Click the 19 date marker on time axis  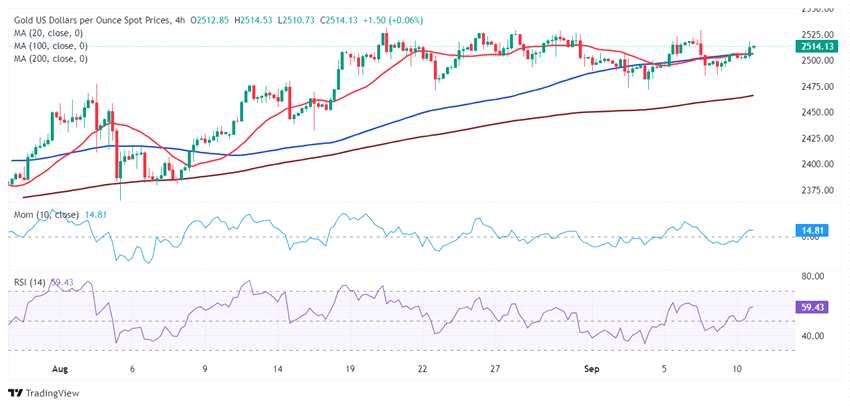click(x=349, y=367)
